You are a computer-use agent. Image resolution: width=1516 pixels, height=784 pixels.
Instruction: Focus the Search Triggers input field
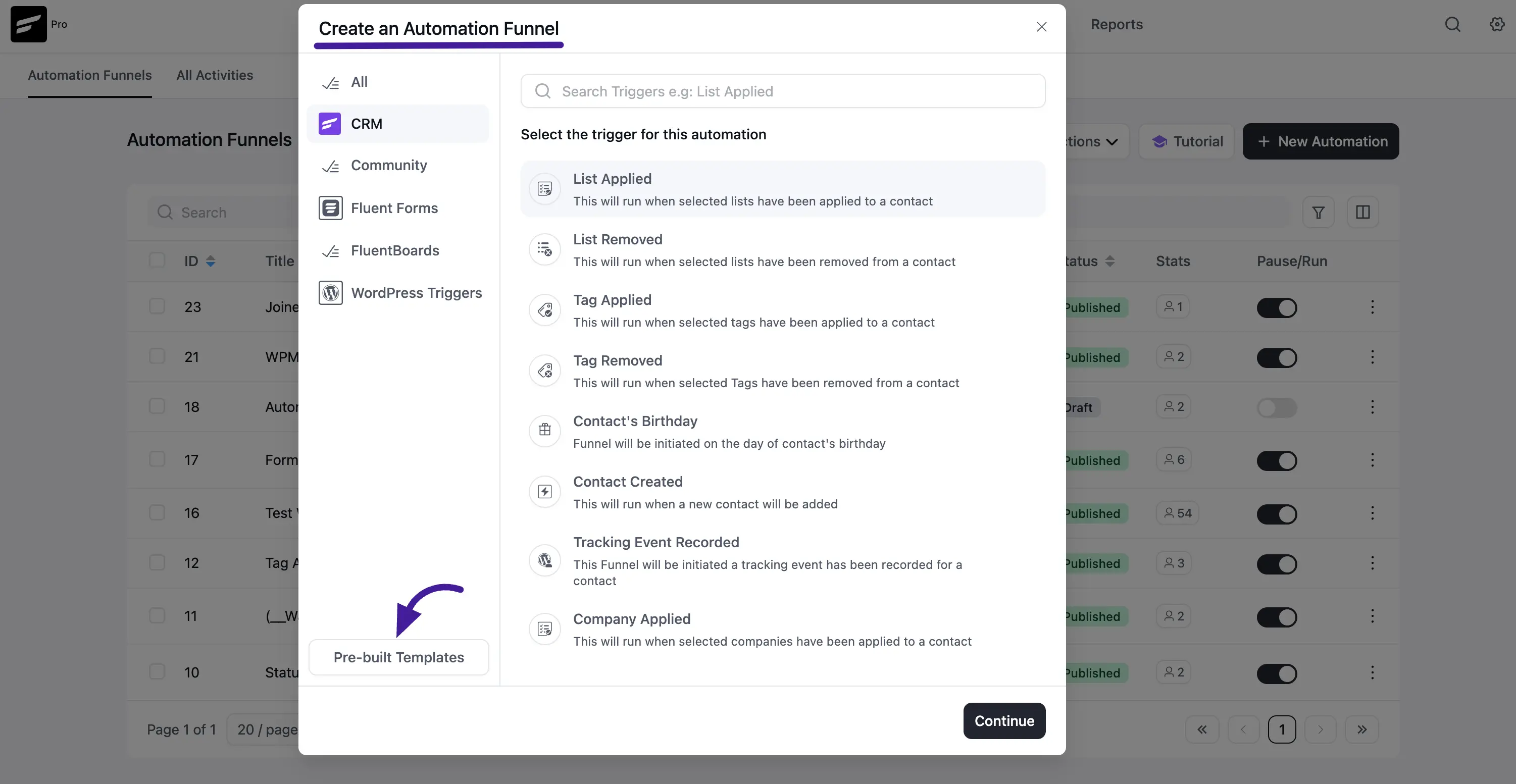point(783,91)
